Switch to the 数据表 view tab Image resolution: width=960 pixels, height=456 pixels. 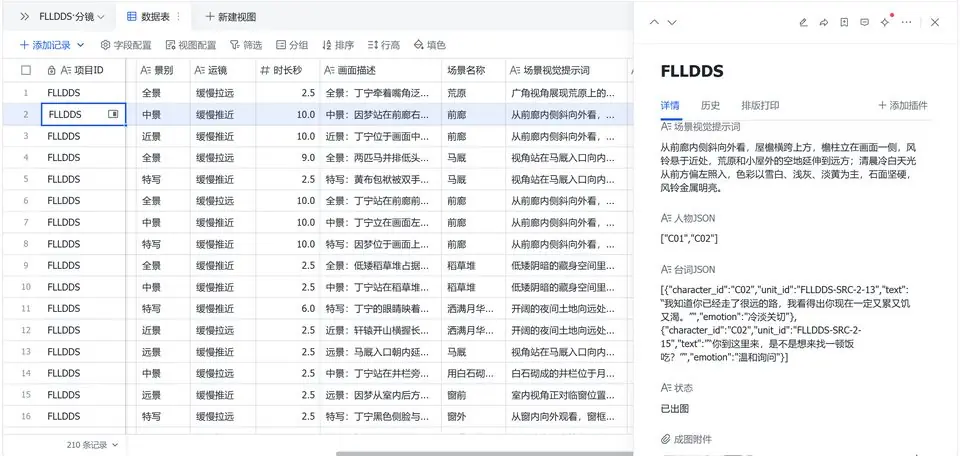click(149, 17)
